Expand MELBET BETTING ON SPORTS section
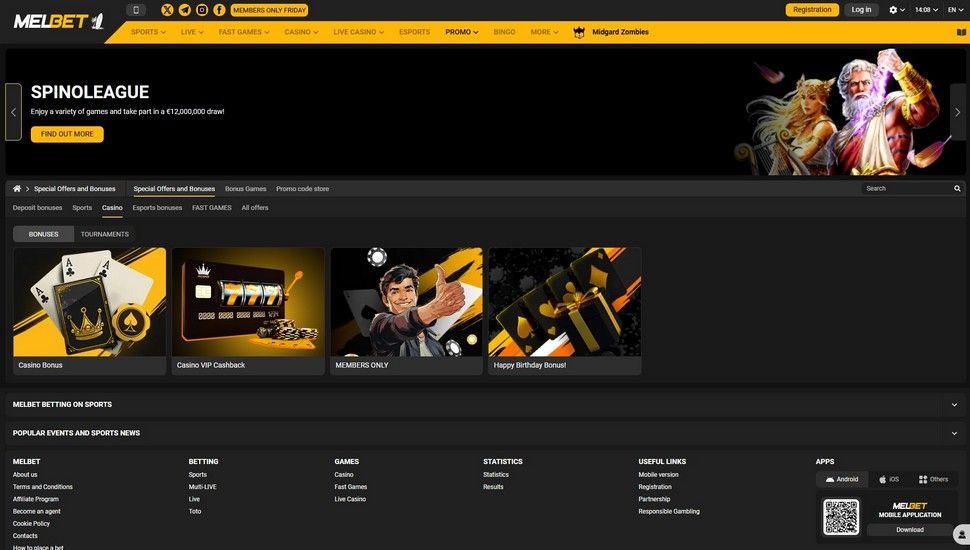Image resolution: width=970 pixels, height=550 pixels. [485, 405]
